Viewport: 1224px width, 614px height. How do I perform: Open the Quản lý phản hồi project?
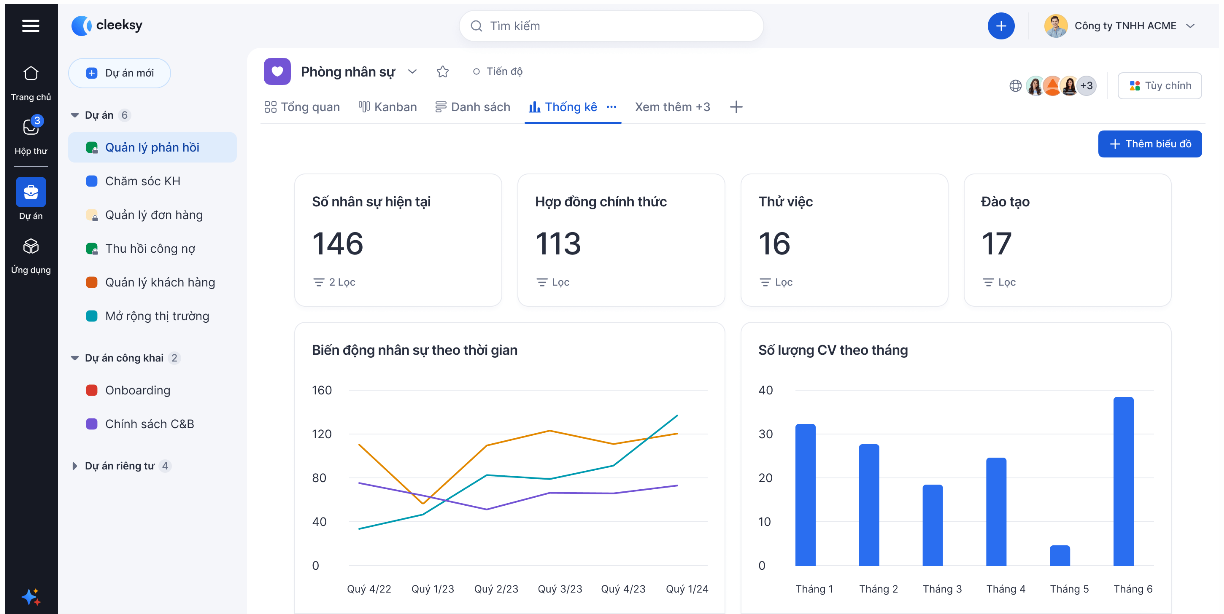tap(152, 147)
